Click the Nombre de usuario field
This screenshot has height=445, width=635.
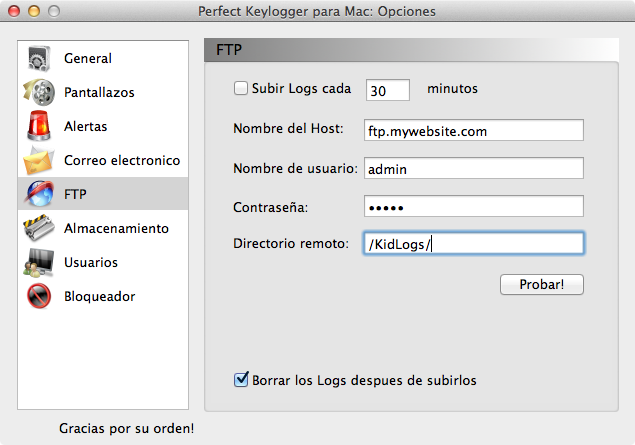(x=473, y=168)
